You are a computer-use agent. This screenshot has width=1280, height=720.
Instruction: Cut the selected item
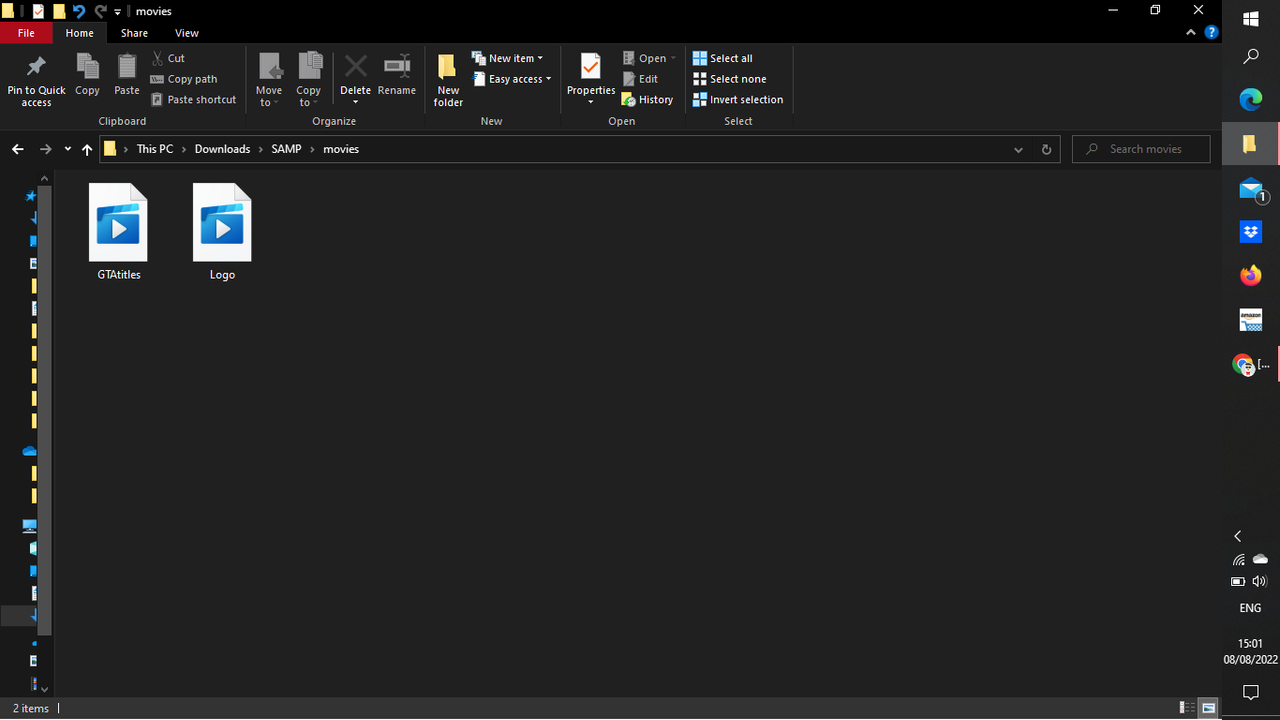coord(168,58)
